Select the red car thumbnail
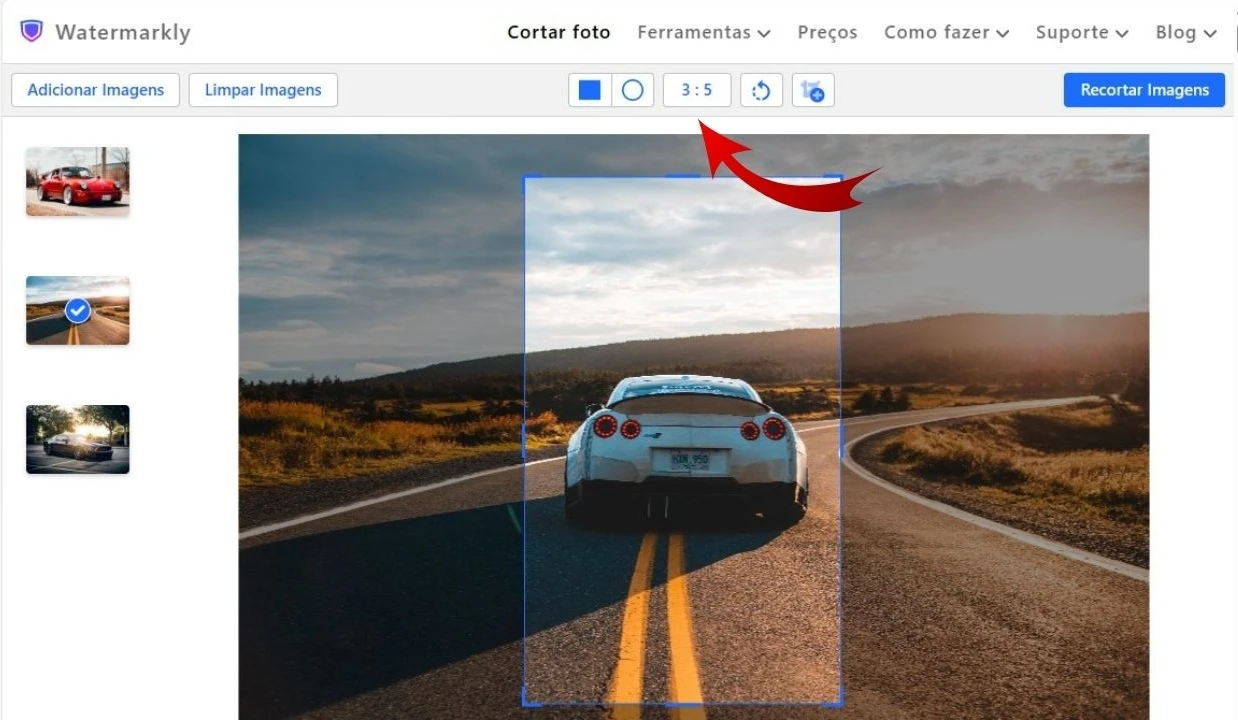This screenshot has height=720, width=1238. pyautogui.click(x=77, y=181)
